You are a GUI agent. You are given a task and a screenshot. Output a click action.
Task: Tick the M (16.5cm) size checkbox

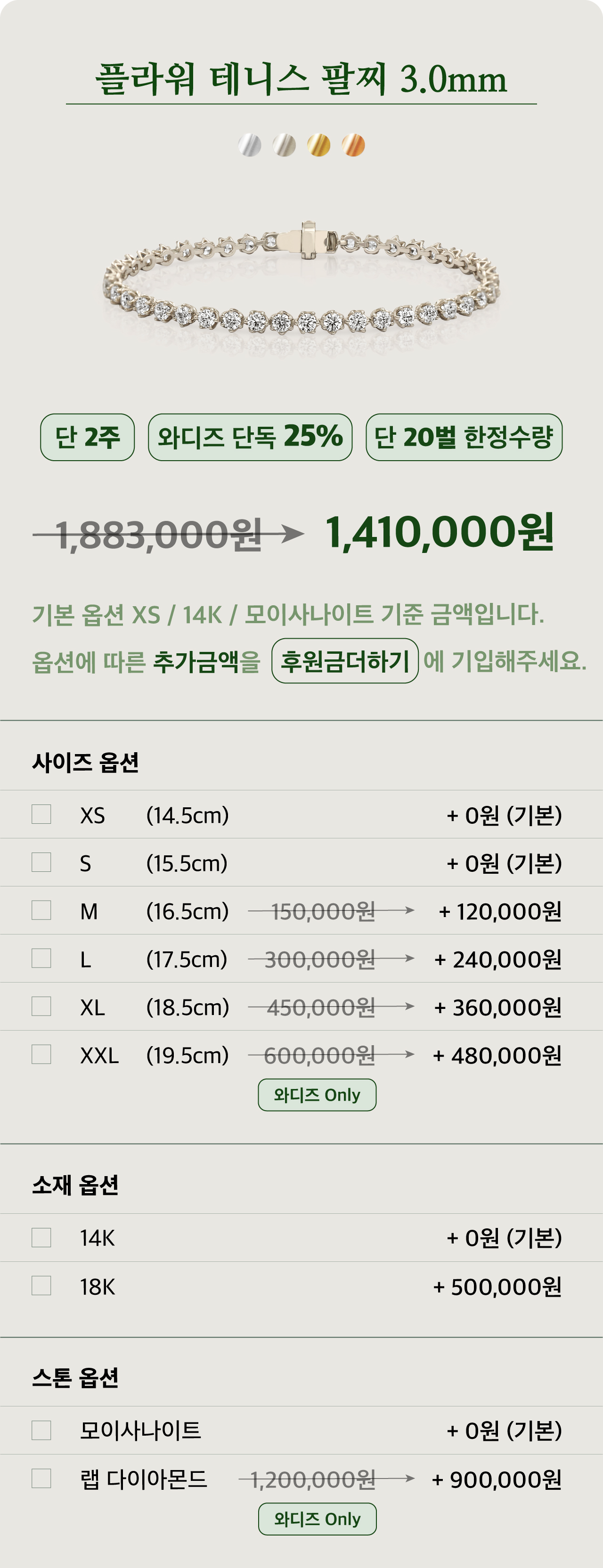41,910
